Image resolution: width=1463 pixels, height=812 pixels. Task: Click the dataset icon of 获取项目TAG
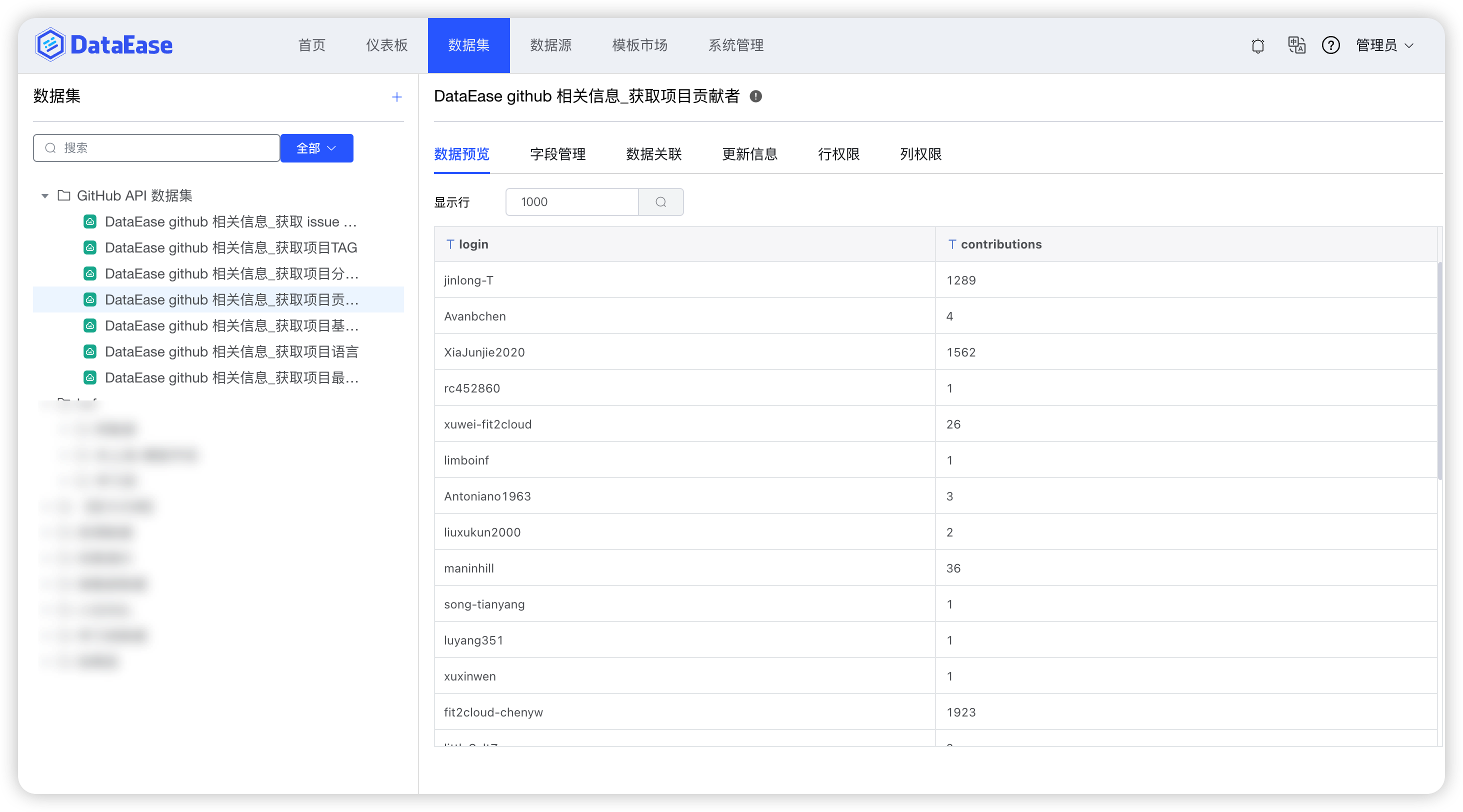(89, 247)
